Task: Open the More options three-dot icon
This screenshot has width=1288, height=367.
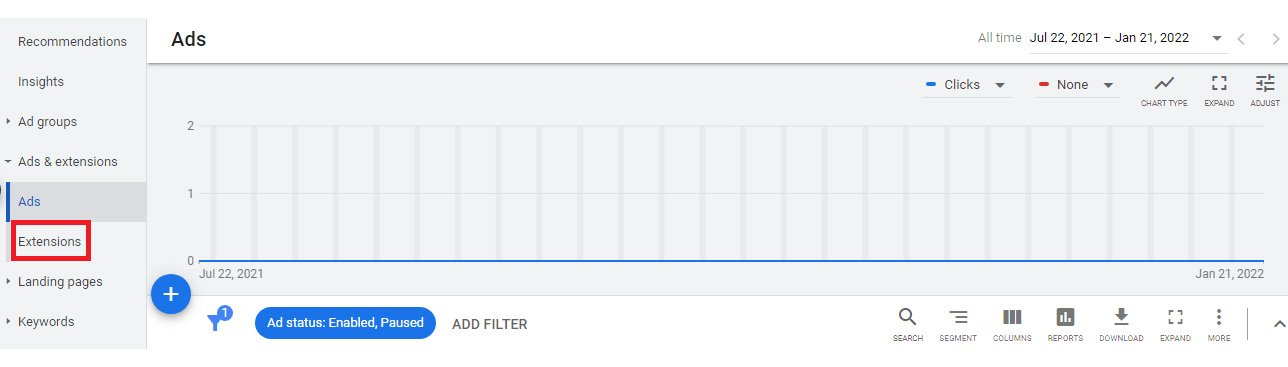Action: [x=1218, y=318]
